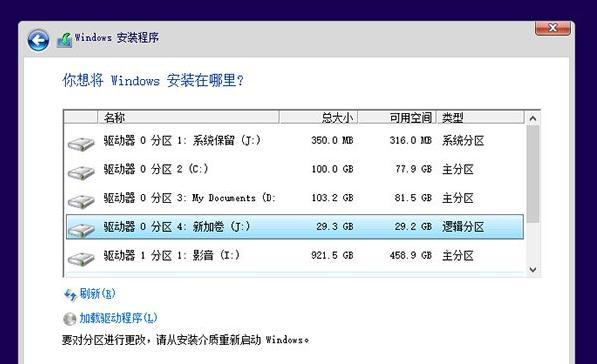Sort by the 总大小 column header
Viewport: 597px width, 364px height.
[x=318, y=117]
